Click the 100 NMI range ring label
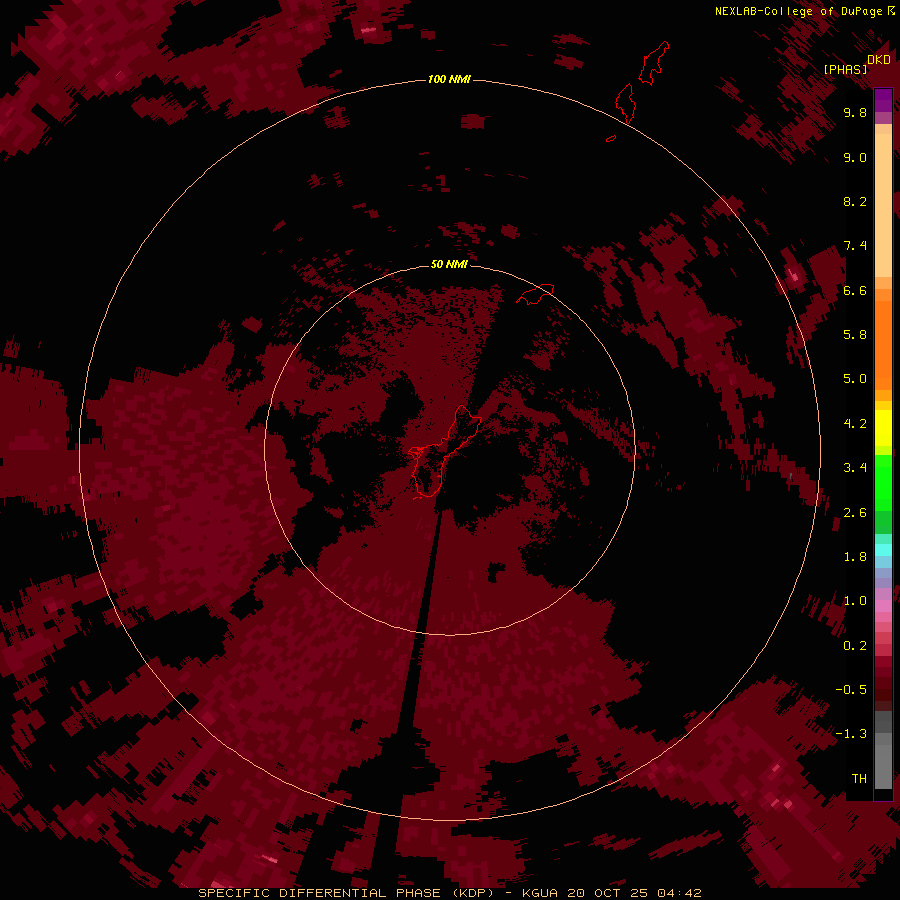The width and height of the screenshot is (900, 900). tap(449, 79)
